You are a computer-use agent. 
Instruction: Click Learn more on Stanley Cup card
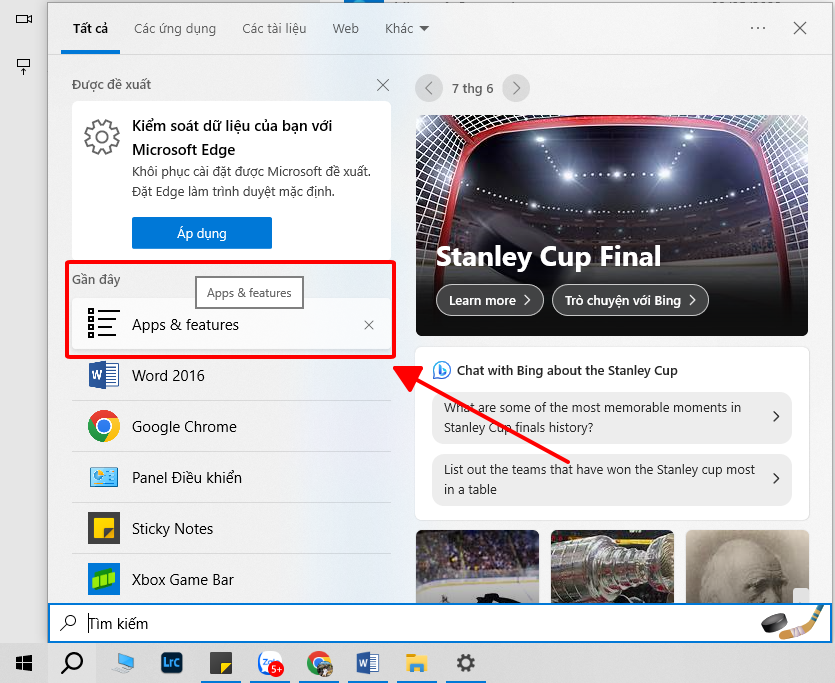(x=489, y=300)
